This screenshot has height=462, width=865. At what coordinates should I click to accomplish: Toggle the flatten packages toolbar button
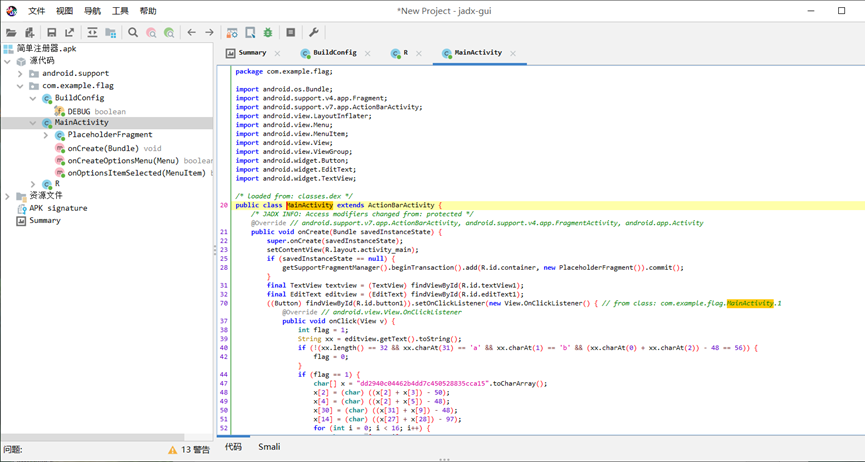(x=110, y=33)
